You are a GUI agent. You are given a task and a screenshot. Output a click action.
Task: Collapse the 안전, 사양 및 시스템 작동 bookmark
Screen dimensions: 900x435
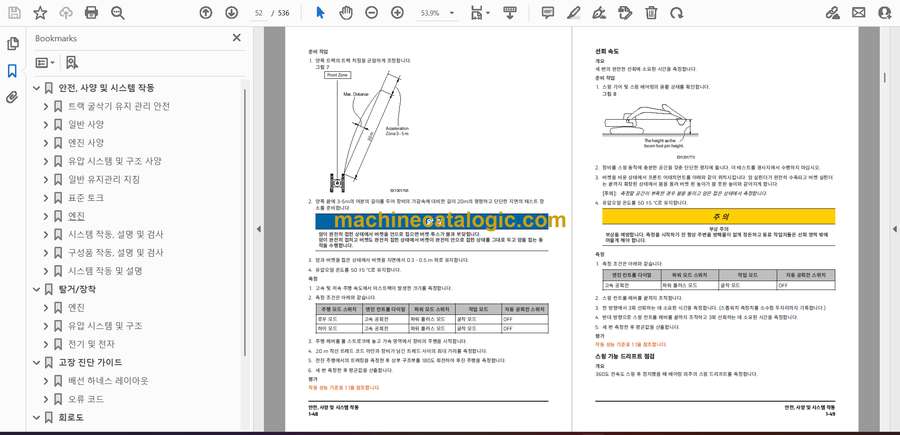(36, 88)
